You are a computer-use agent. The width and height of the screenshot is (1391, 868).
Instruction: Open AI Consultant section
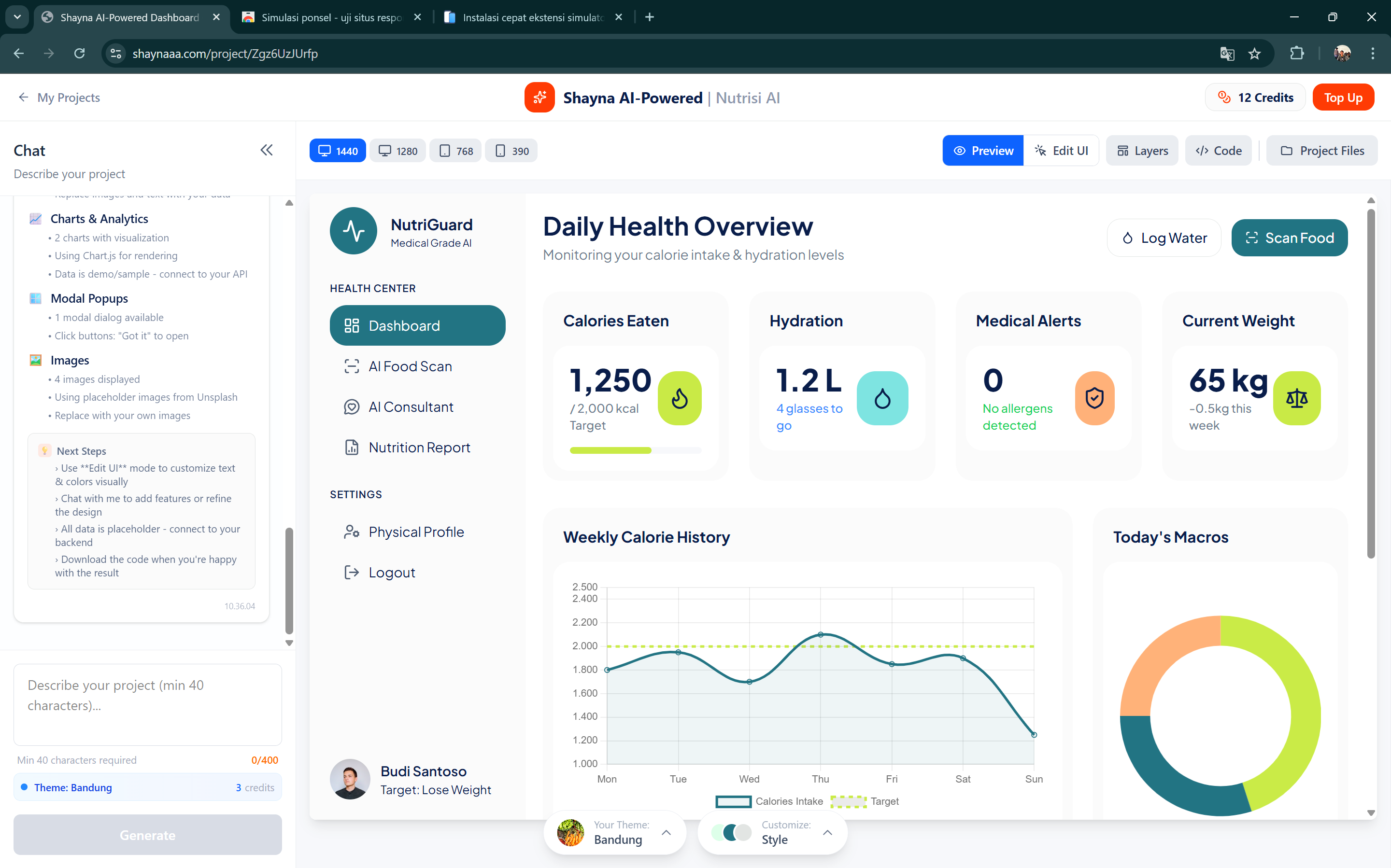tap(411, 406)
